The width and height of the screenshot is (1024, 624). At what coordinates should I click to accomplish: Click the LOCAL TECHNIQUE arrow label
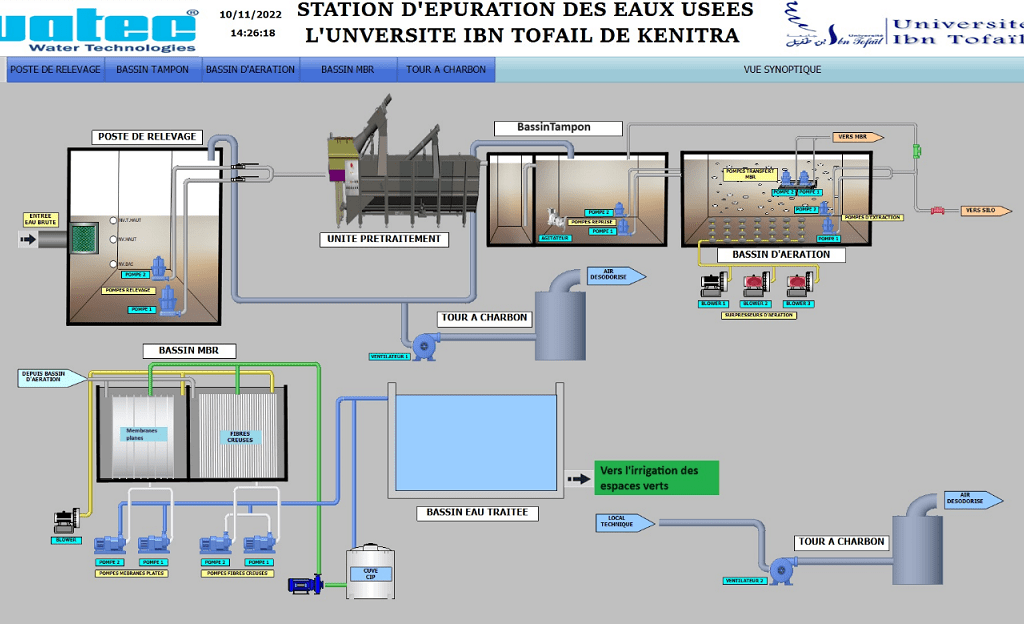tap(624, 522)
